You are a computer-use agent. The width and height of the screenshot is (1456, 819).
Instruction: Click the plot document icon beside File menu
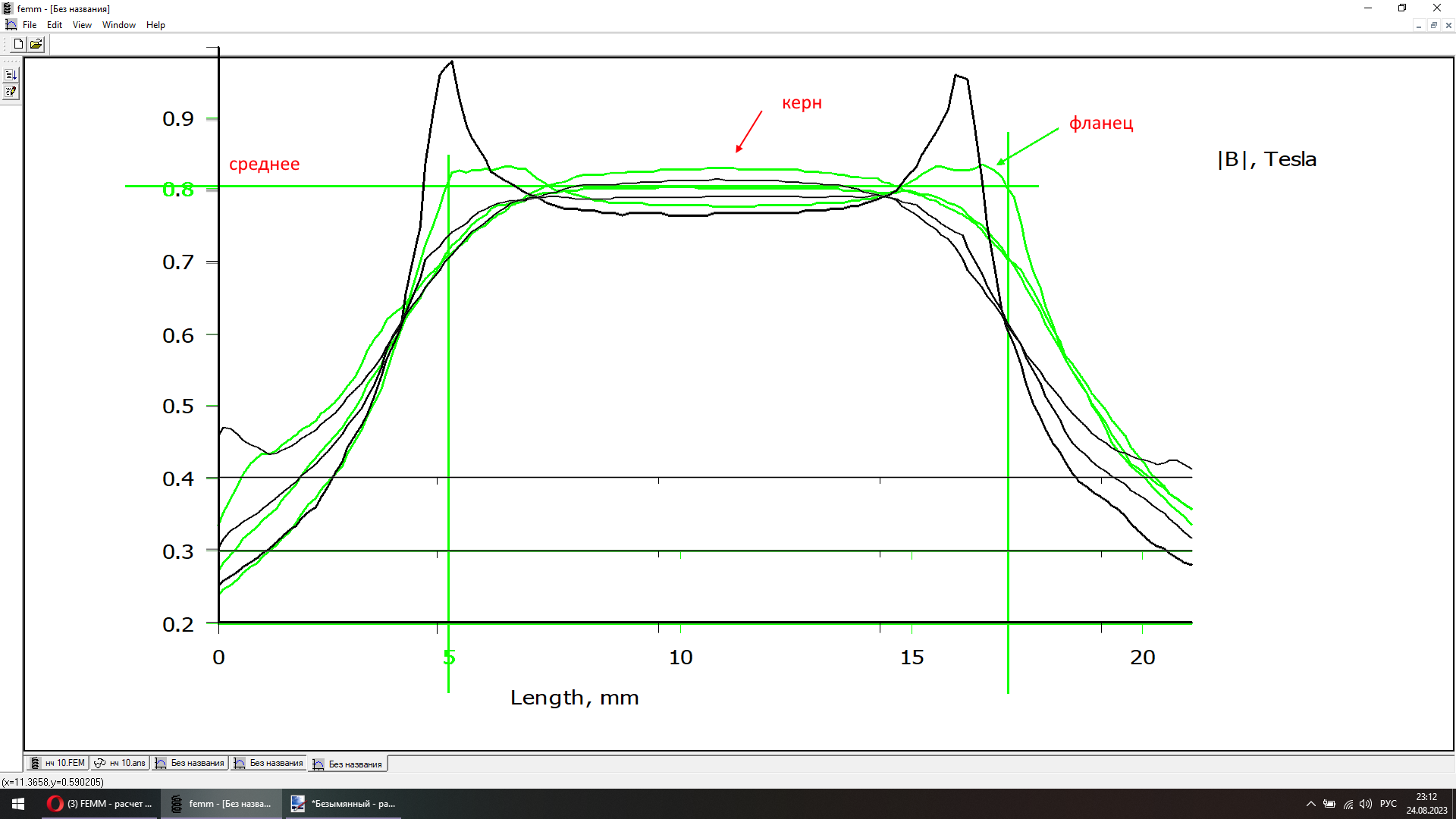11,25
